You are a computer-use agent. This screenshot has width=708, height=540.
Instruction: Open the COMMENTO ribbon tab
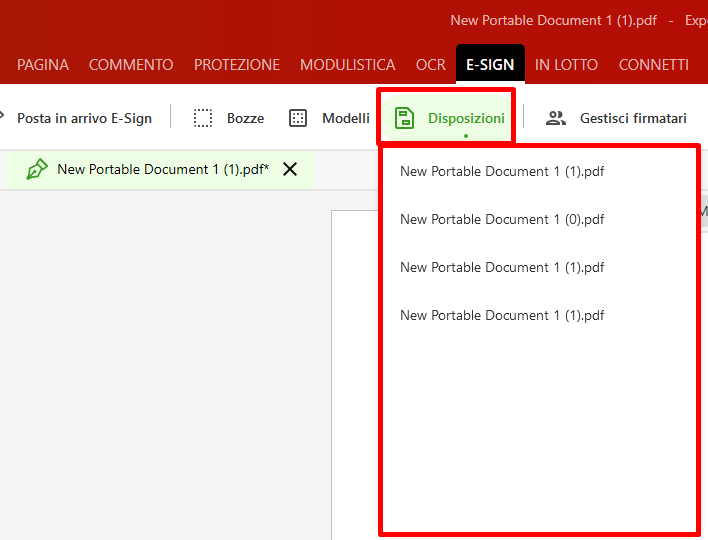click(x=131, y=65)
